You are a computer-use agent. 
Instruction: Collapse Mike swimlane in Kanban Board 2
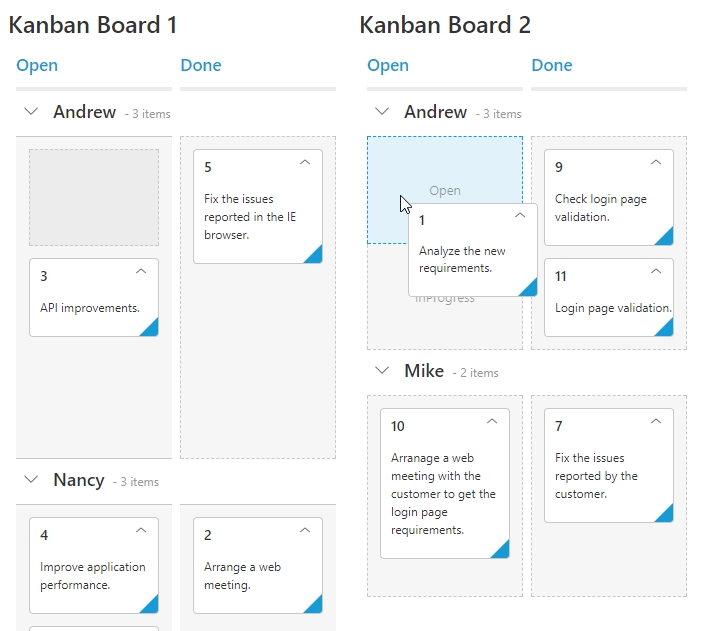382,371
